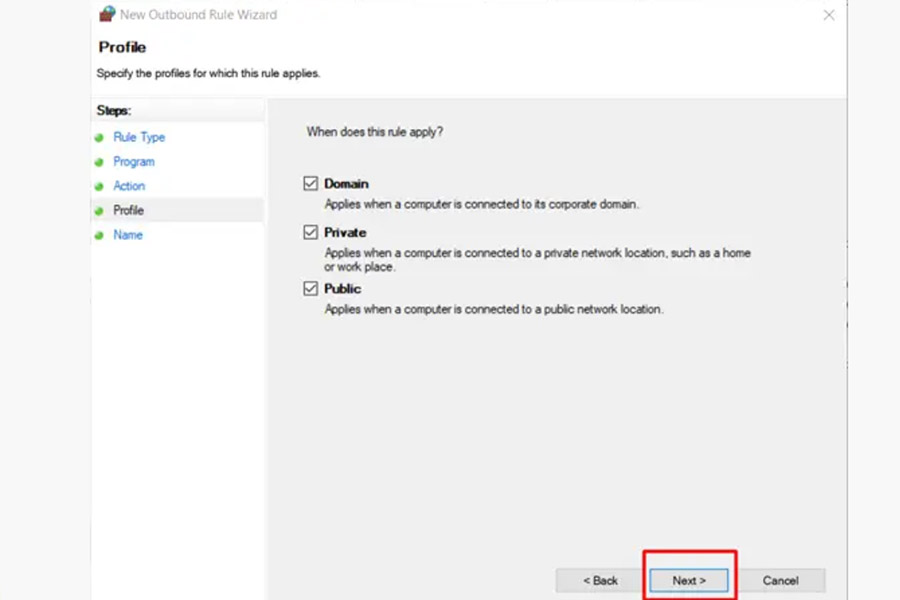Open the Program step link
The image size is (900, 600).
134,162
